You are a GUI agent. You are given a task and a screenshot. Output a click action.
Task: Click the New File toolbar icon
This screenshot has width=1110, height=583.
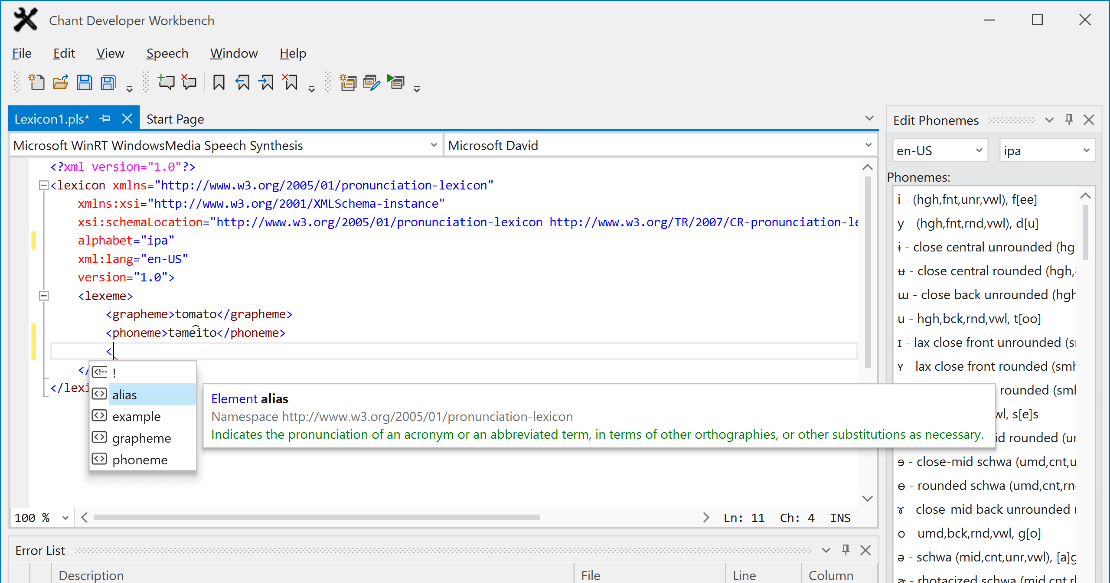click(36, 82)
